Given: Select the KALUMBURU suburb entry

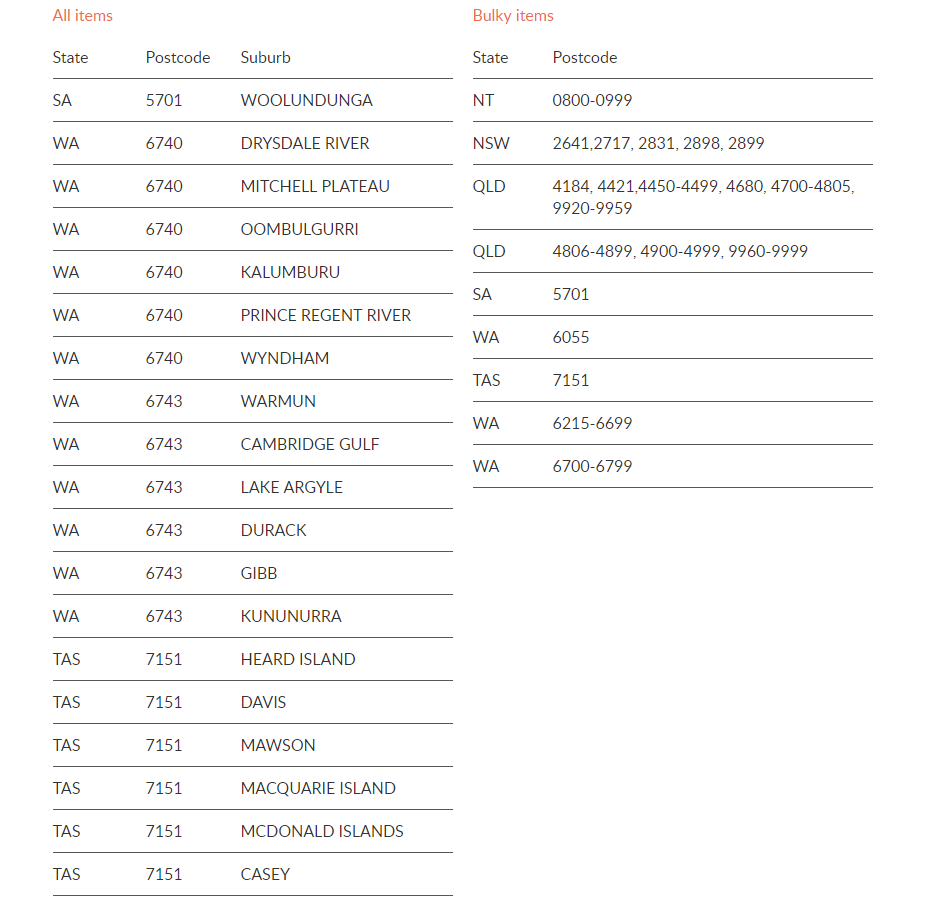Looking at the screenshot, I should coord(290,272).
